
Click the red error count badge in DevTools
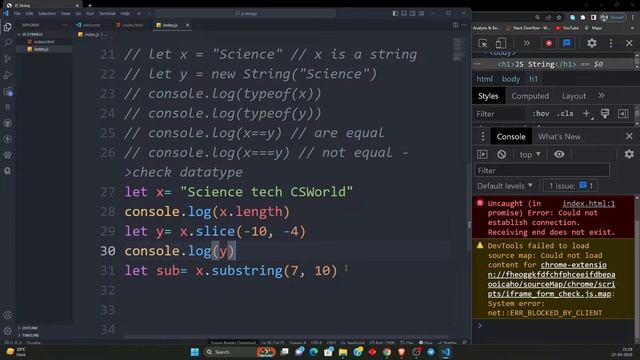[x=549, y=43]
